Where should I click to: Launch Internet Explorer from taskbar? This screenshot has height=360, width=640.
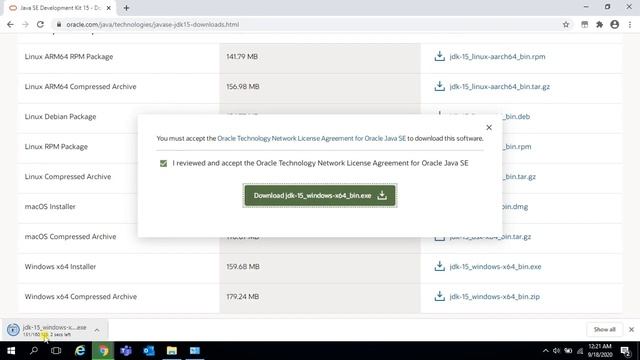tap(80, 351)
